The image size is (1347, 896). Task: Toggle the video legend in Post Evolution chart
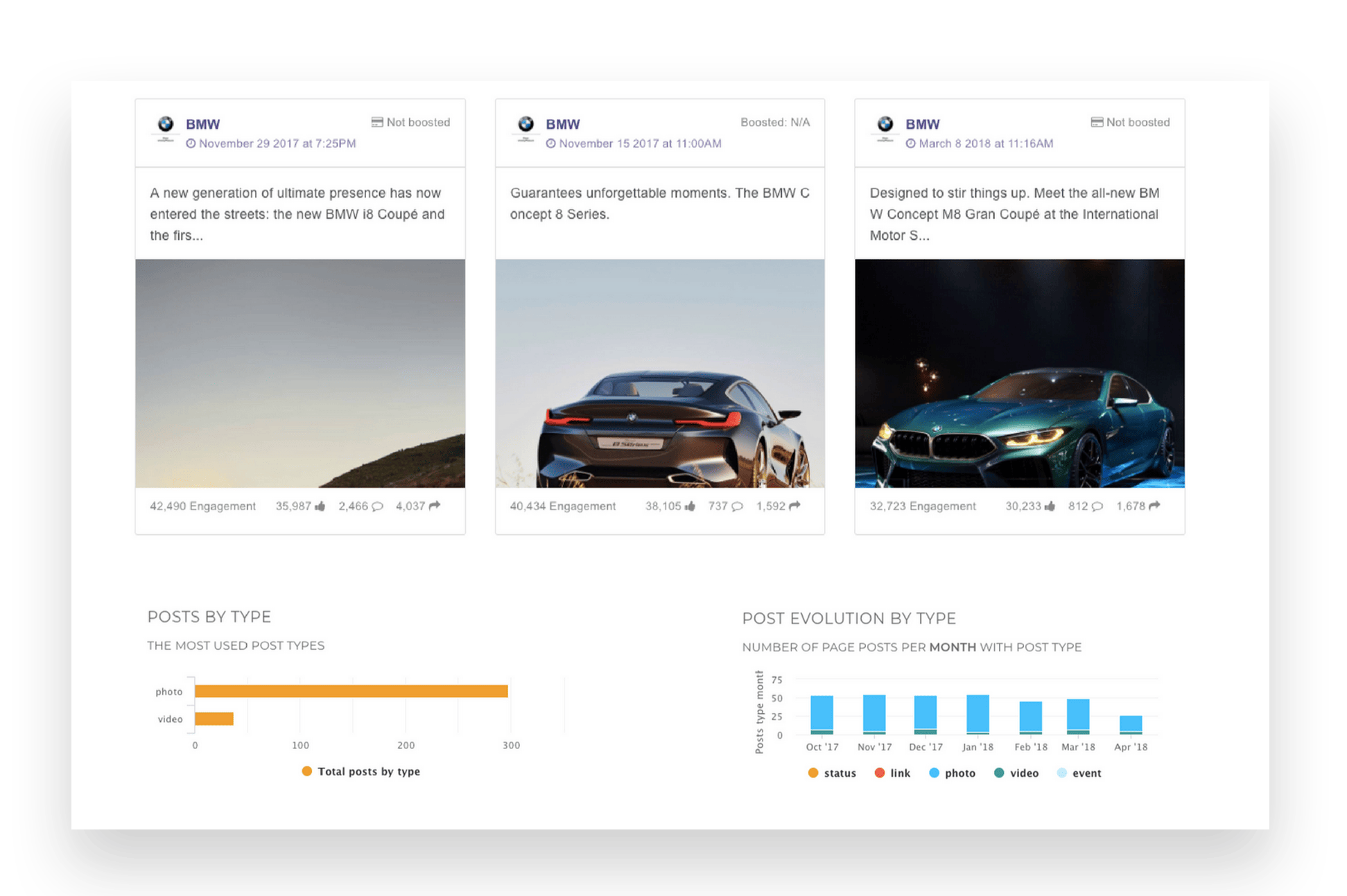pos(1016,773)
